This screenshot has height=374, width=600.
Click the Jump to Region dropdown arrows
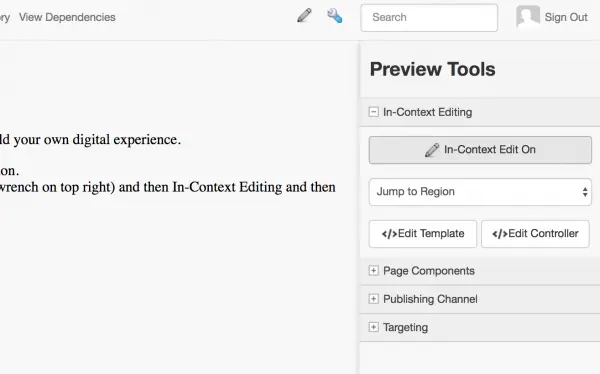click(x=585, y=192)
